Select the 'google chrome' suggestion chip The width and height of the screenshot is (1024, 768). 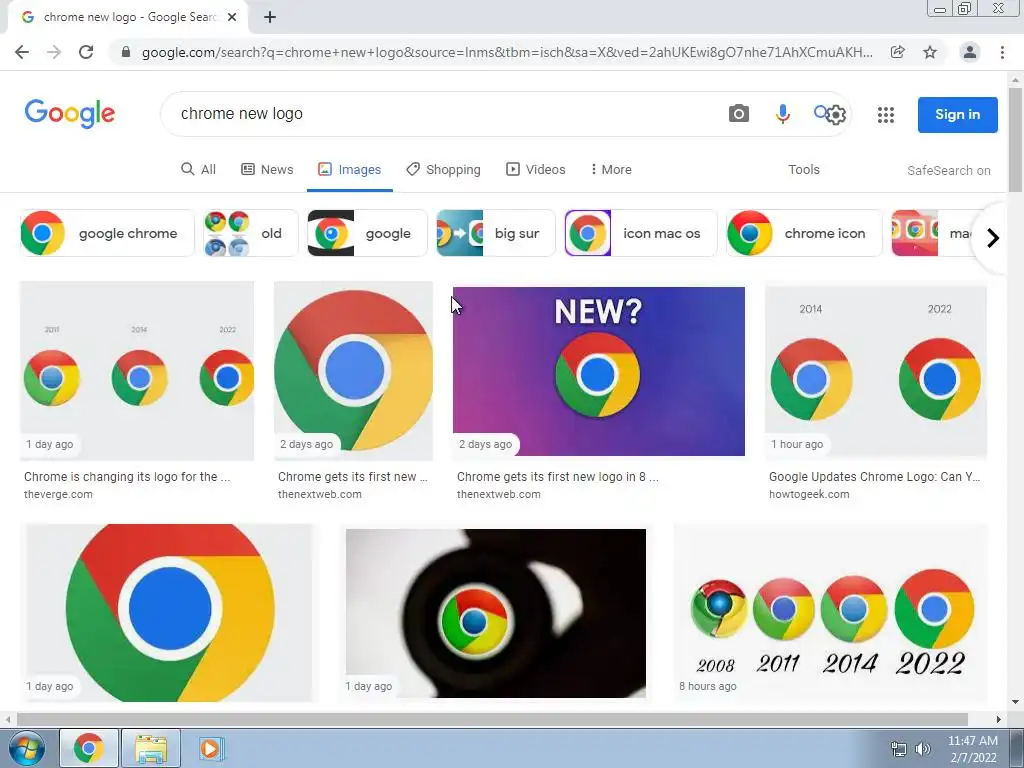tap(107, 233)
